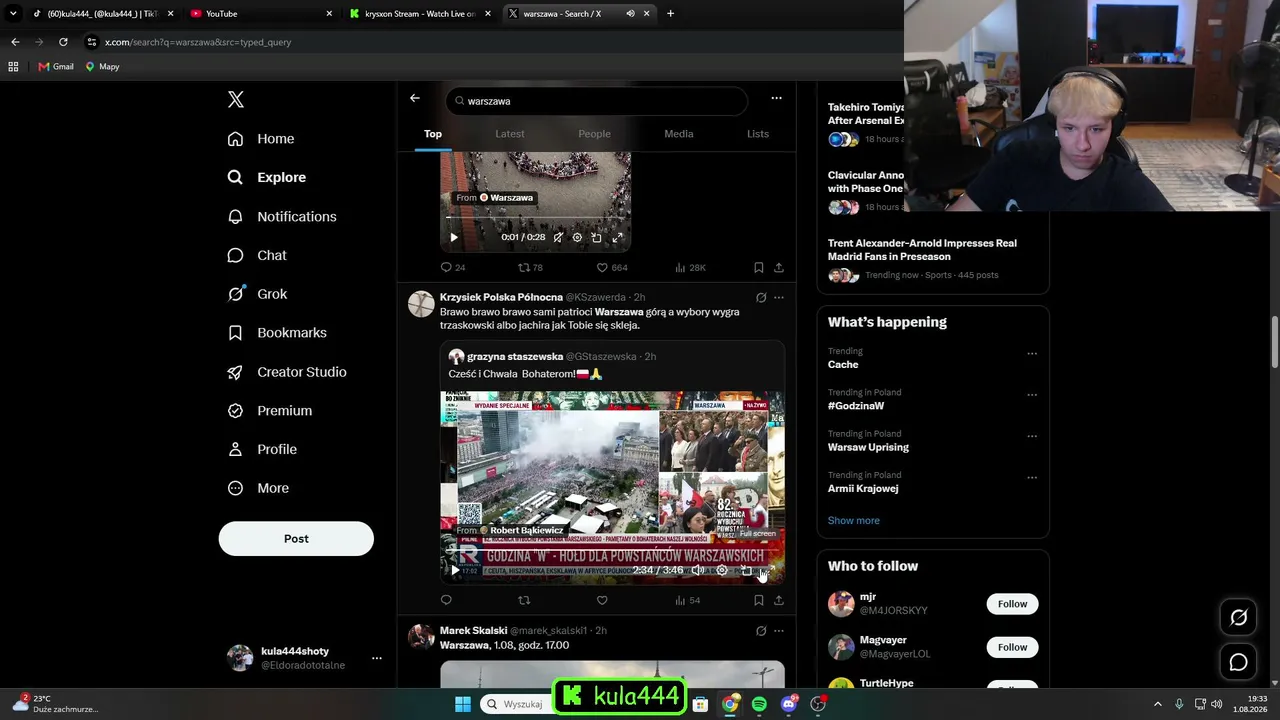This screenshot has width=1280, height=720.
Task: Open Profile from the sidebar
Action: [x=262, y=450]
